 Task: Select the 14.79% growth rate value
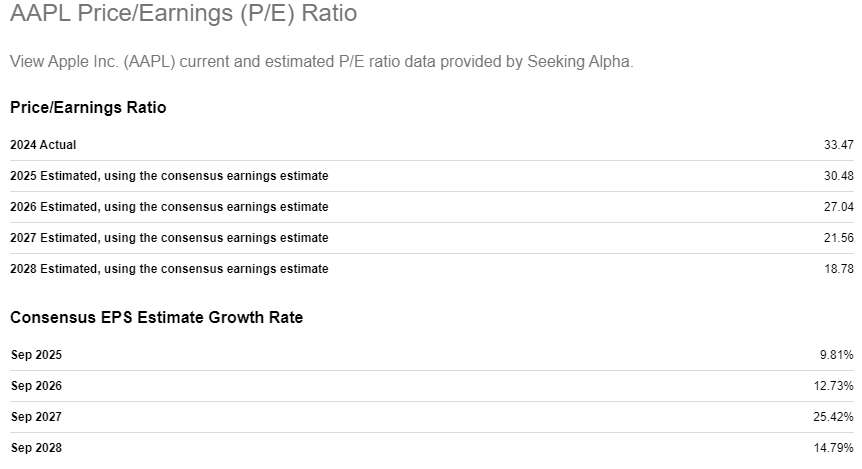pyautogui.click(x=833, y=448)
